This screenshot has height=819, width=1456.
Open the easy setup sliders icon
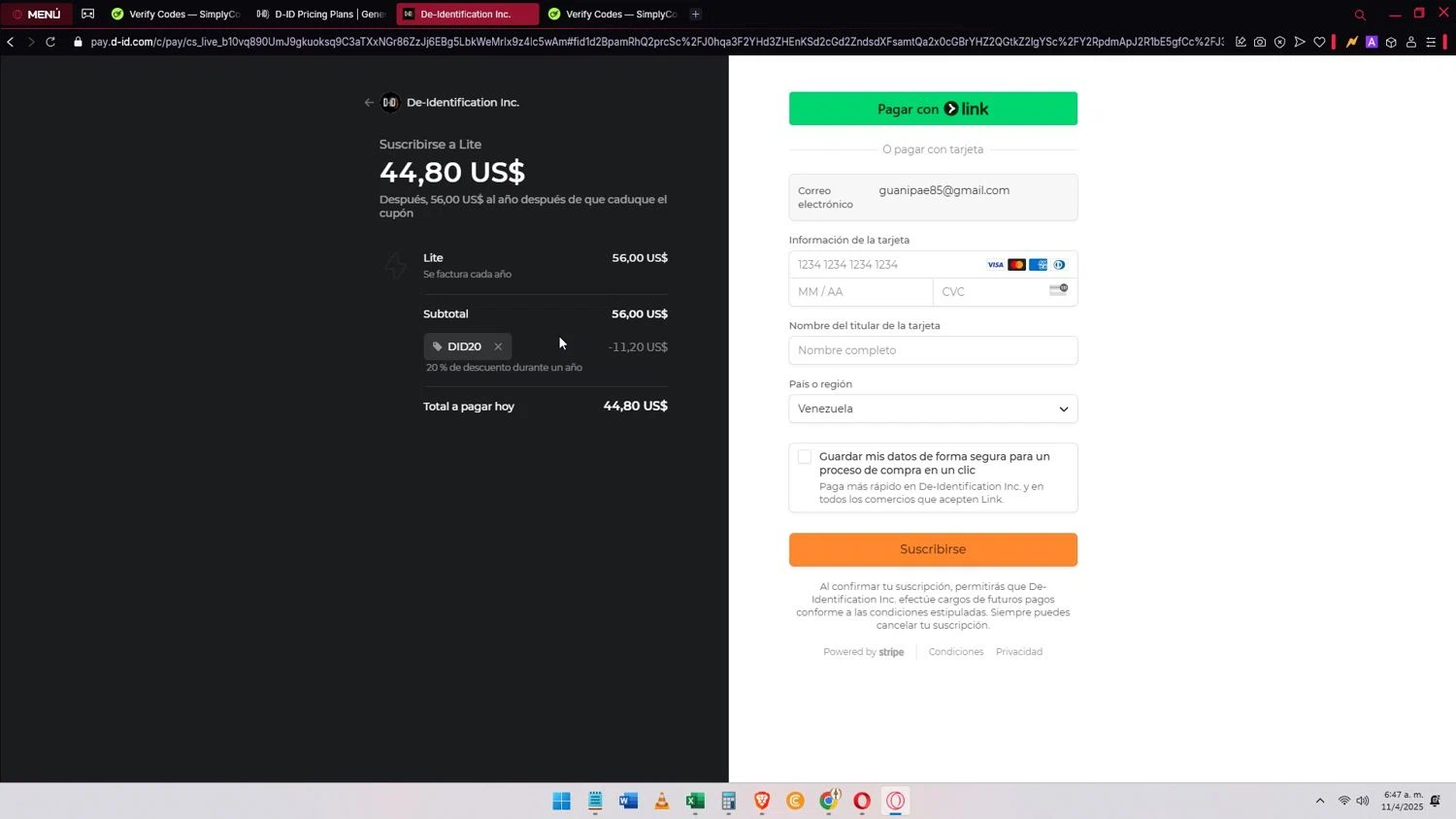pyautogui.click(x=1431, y=42)
